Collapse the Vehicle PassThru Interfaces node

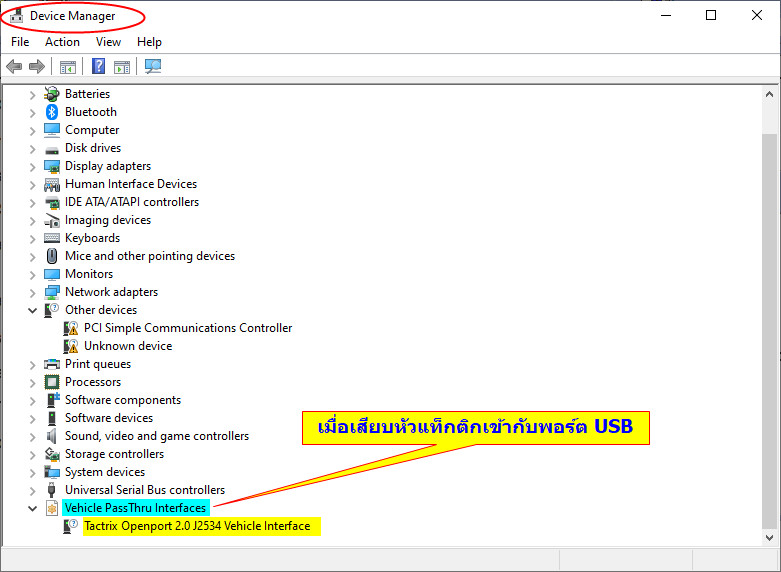(x=33, y=508)
